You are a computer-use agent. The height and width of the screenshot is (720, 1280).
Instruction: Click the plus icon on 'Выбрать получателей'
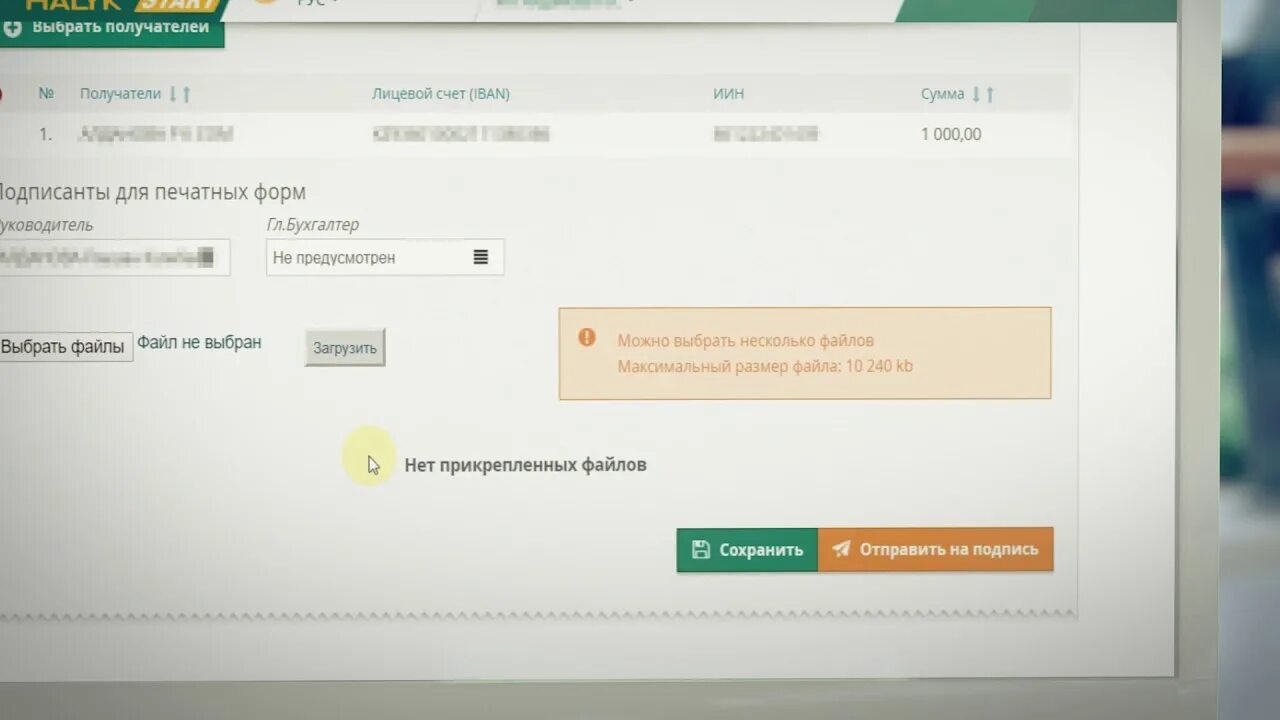[x=13, y=28]
